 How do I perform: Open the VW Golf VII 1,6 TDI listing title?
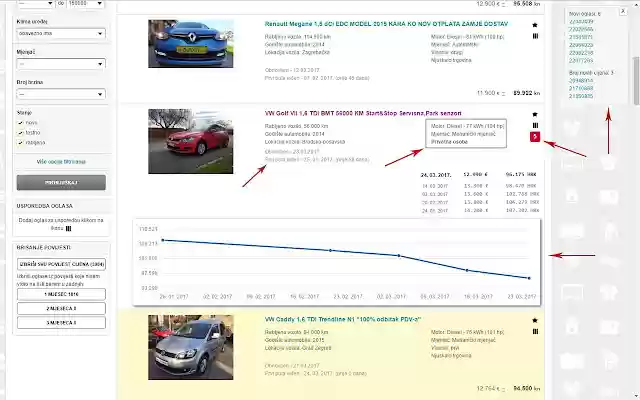pos(363,113)
